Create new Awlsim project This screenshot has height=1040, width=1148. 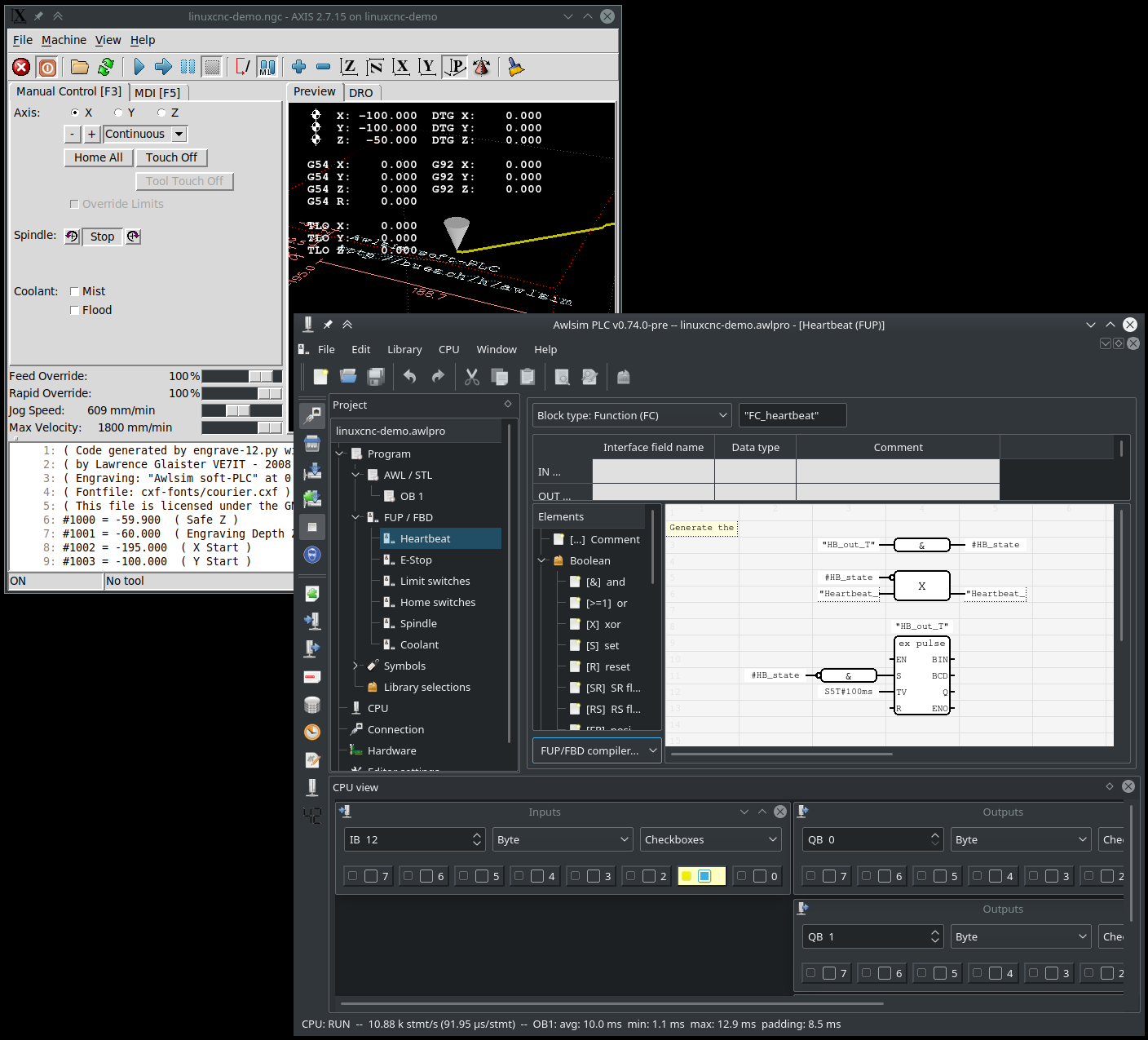(x=320, y=376)
